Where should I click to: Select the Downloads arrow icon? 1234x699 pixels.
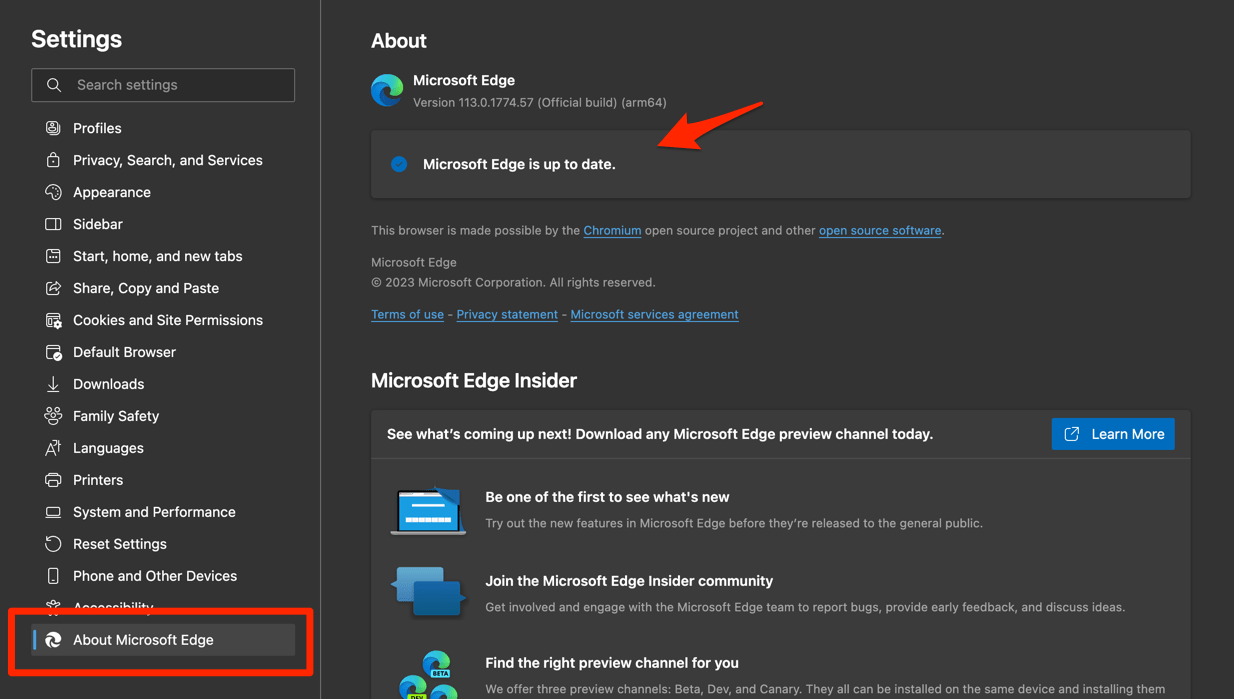click(52, 383)
